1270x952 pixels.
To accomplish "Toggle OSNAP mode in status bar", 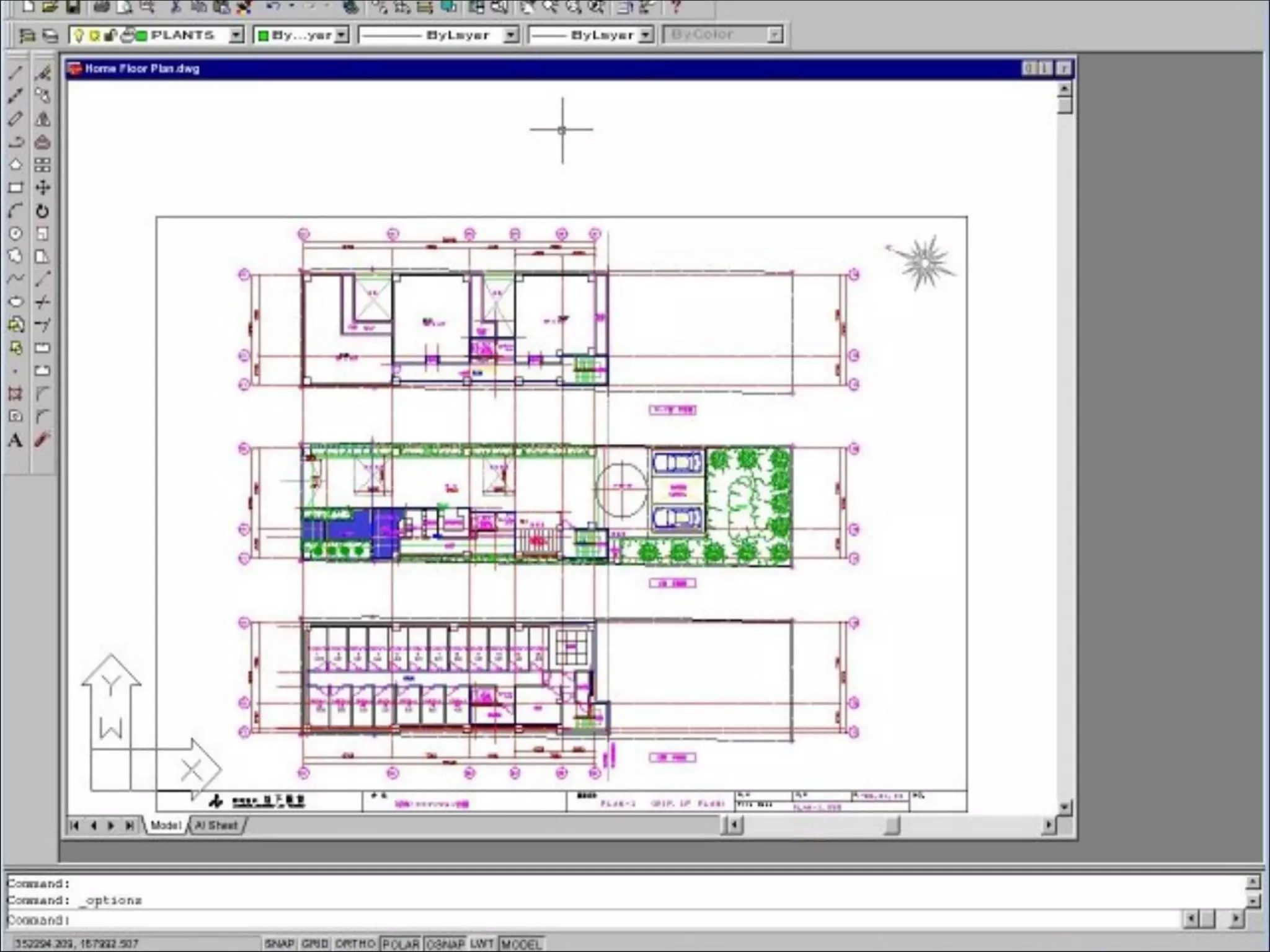I will tap(445, 943).
